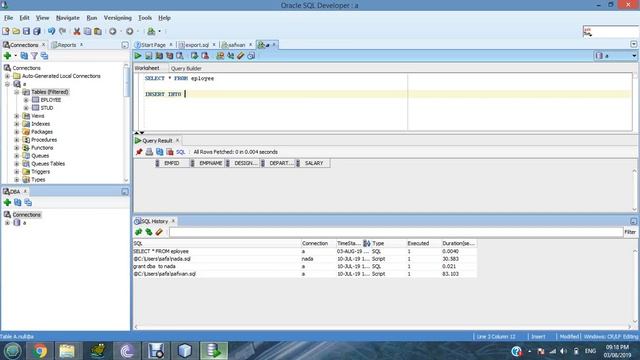Close the Query Result tab

[177, 140]
